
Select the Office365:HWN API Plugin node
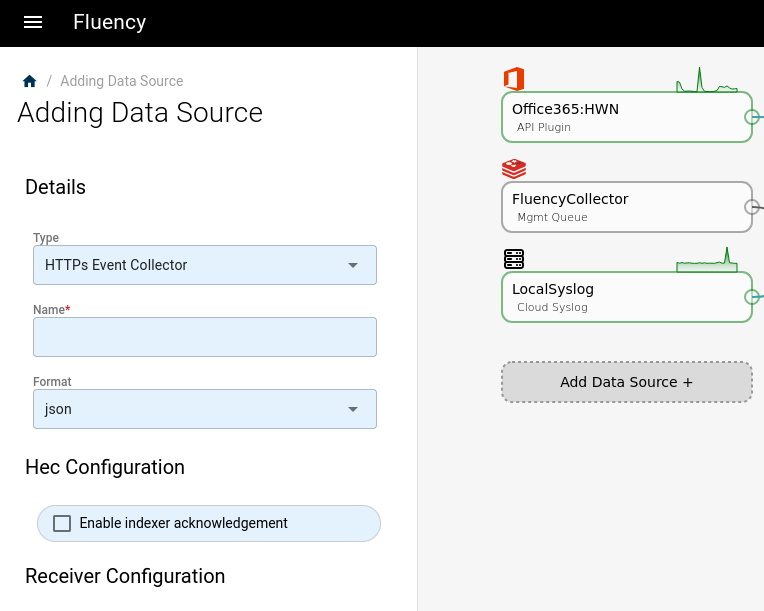(x=627, y=117)
